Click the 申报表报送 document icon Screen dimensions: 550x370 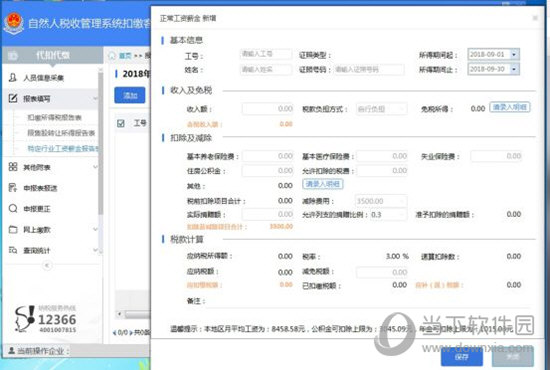[x=13, y=188]
